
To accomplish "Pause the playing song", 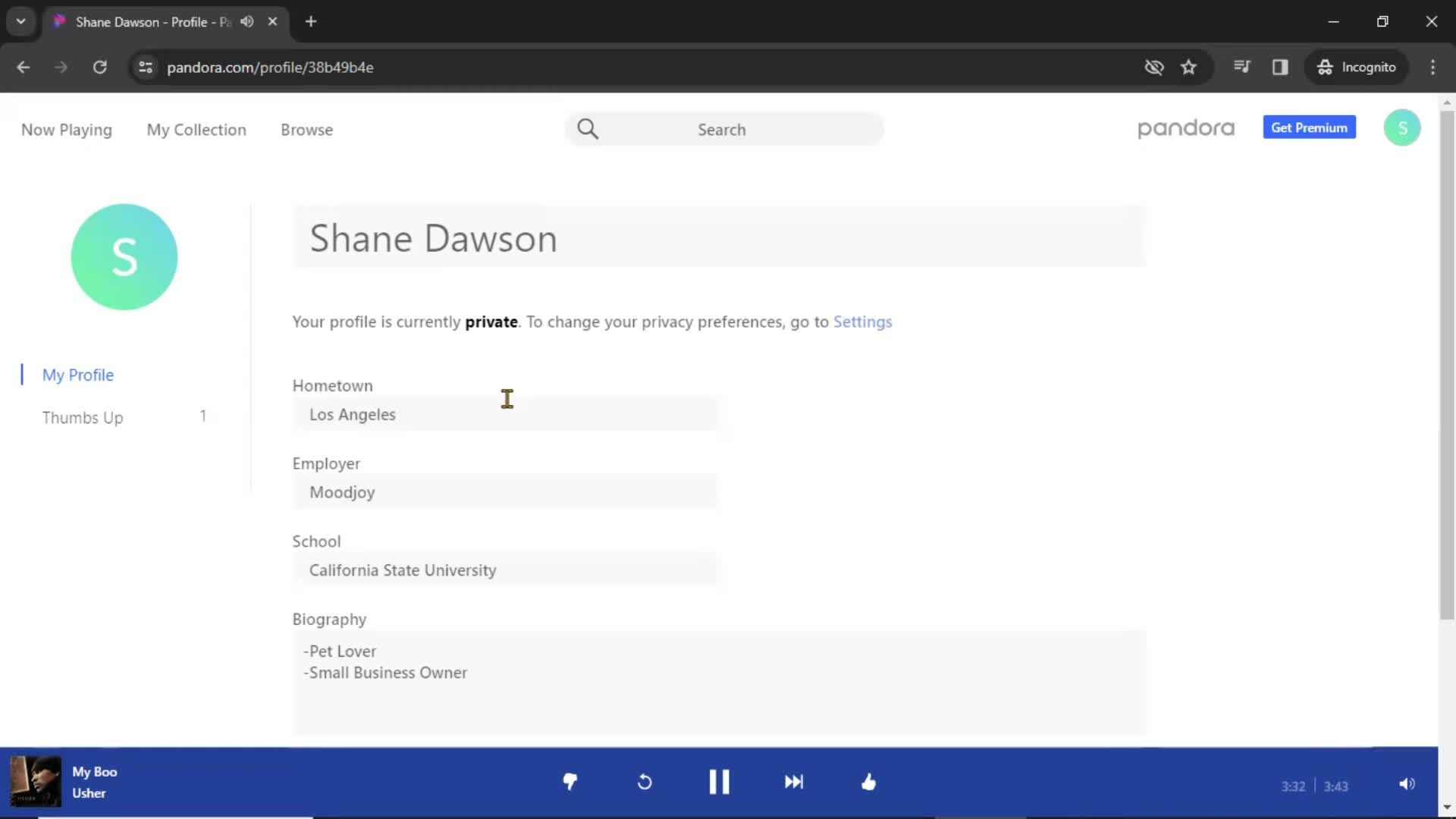I will coord(719,782).
